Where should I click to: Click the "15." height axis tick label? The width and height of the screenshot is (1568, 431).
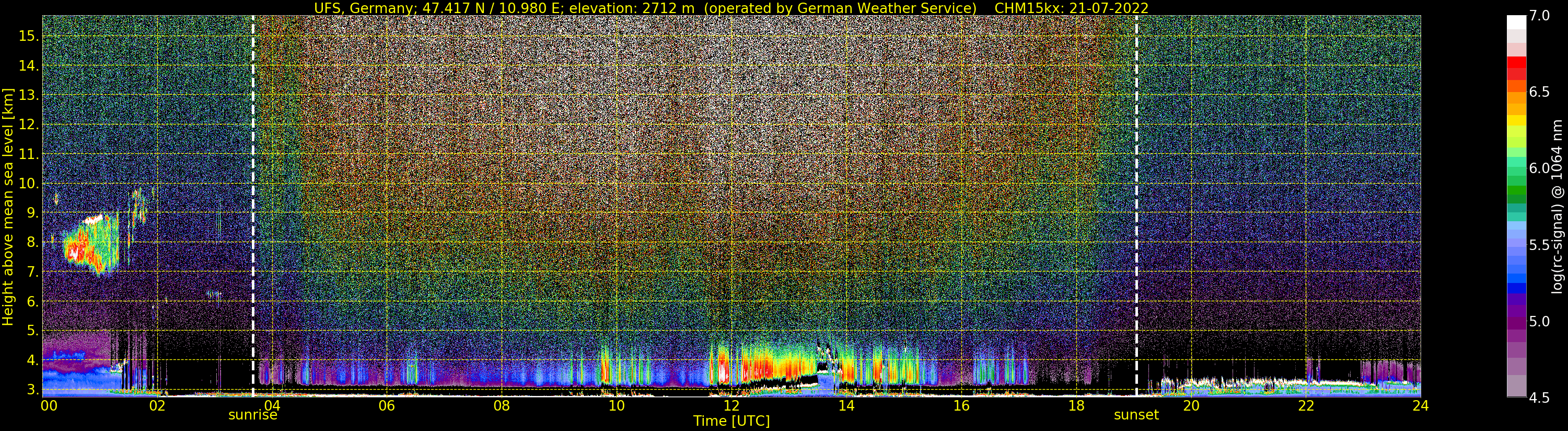(x=28, y=37)
